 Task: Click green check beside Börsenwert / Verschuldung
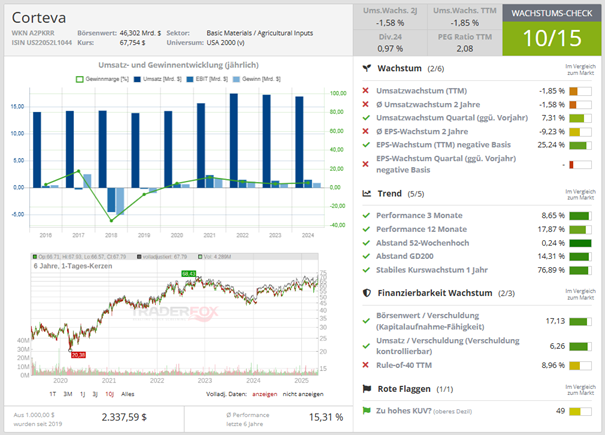[x=366, y=321]
